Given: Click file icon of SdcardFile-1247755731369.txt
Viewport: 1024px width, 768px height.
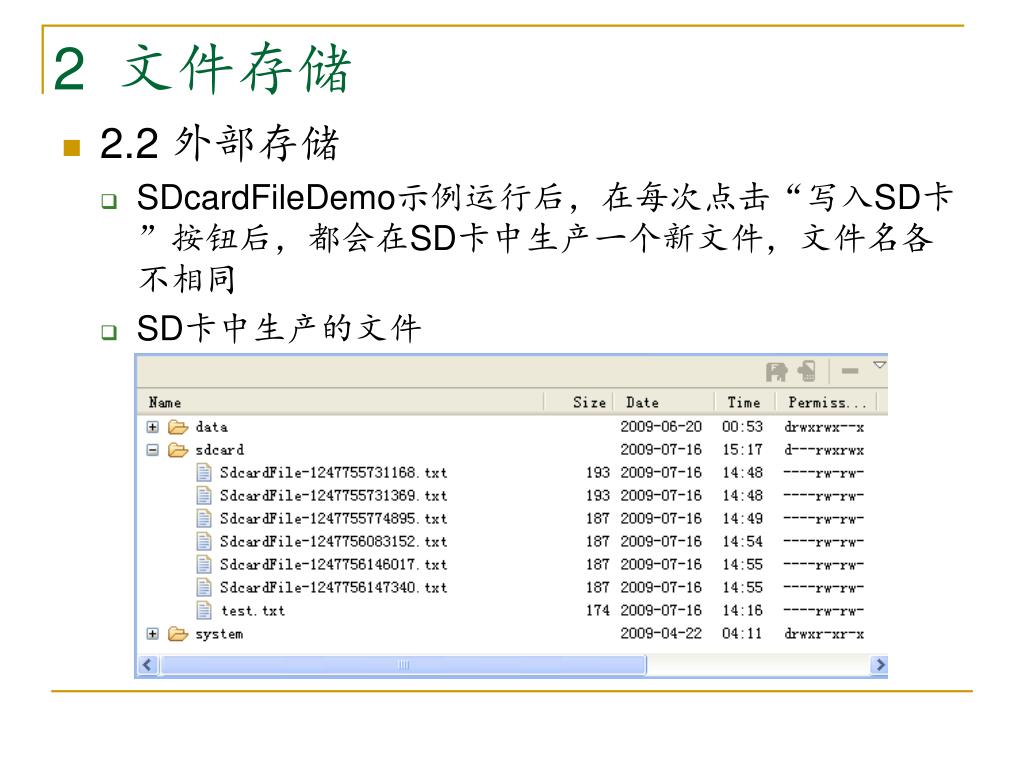Looking at the screenshot, I should click(x=204, y=496).
